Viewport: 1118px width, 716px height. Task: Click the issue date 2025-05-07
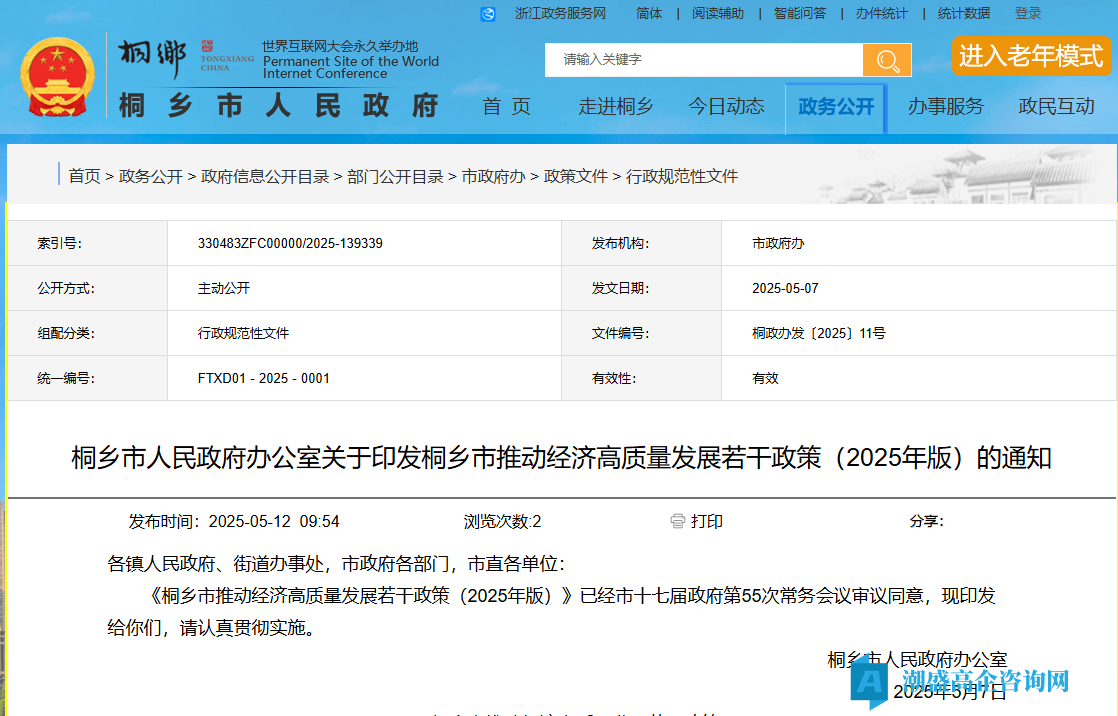[785, 288]
